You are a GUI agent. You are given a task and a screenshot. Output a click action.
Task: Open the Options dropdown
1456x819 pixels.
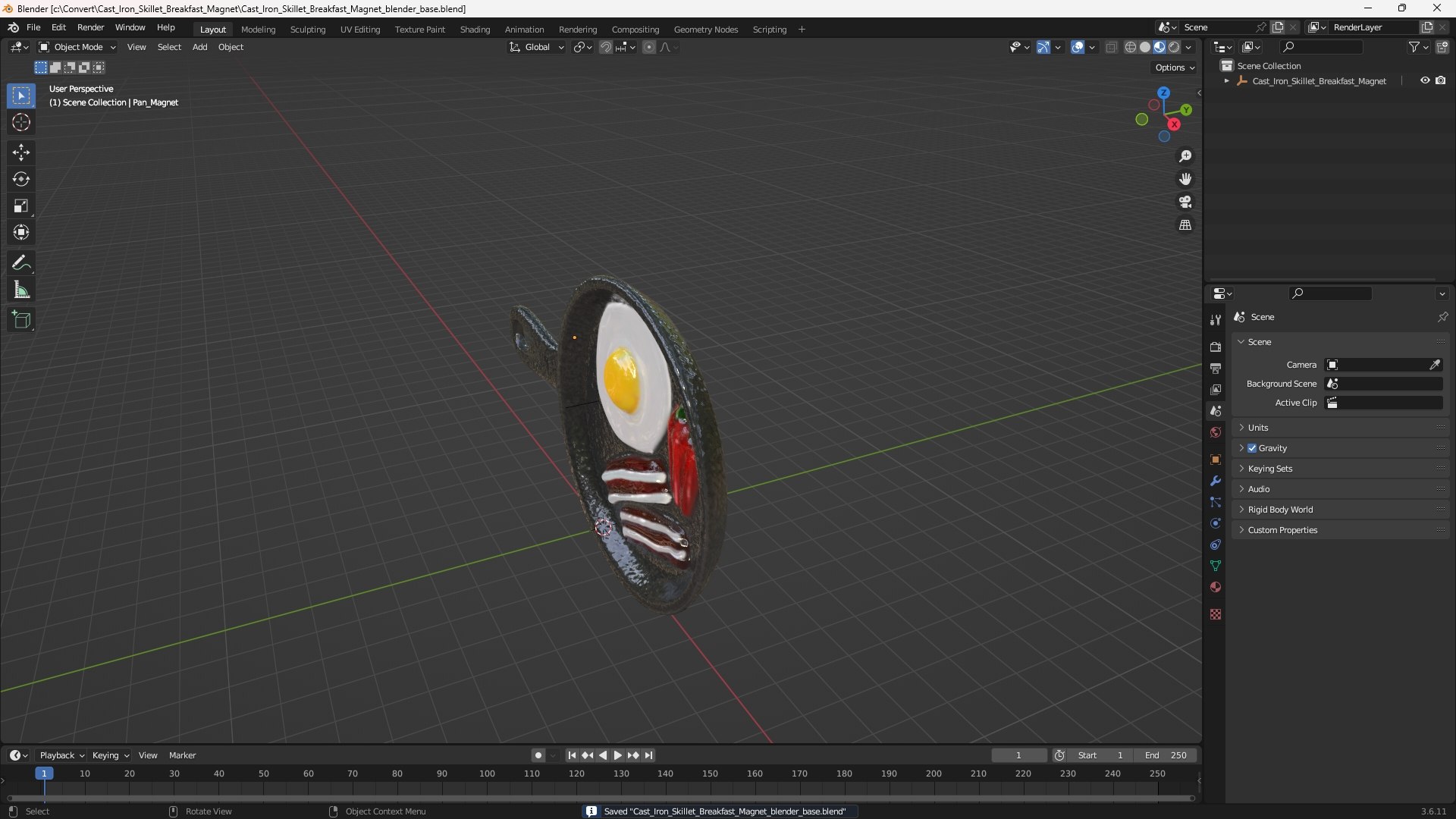click(1175, 67)
